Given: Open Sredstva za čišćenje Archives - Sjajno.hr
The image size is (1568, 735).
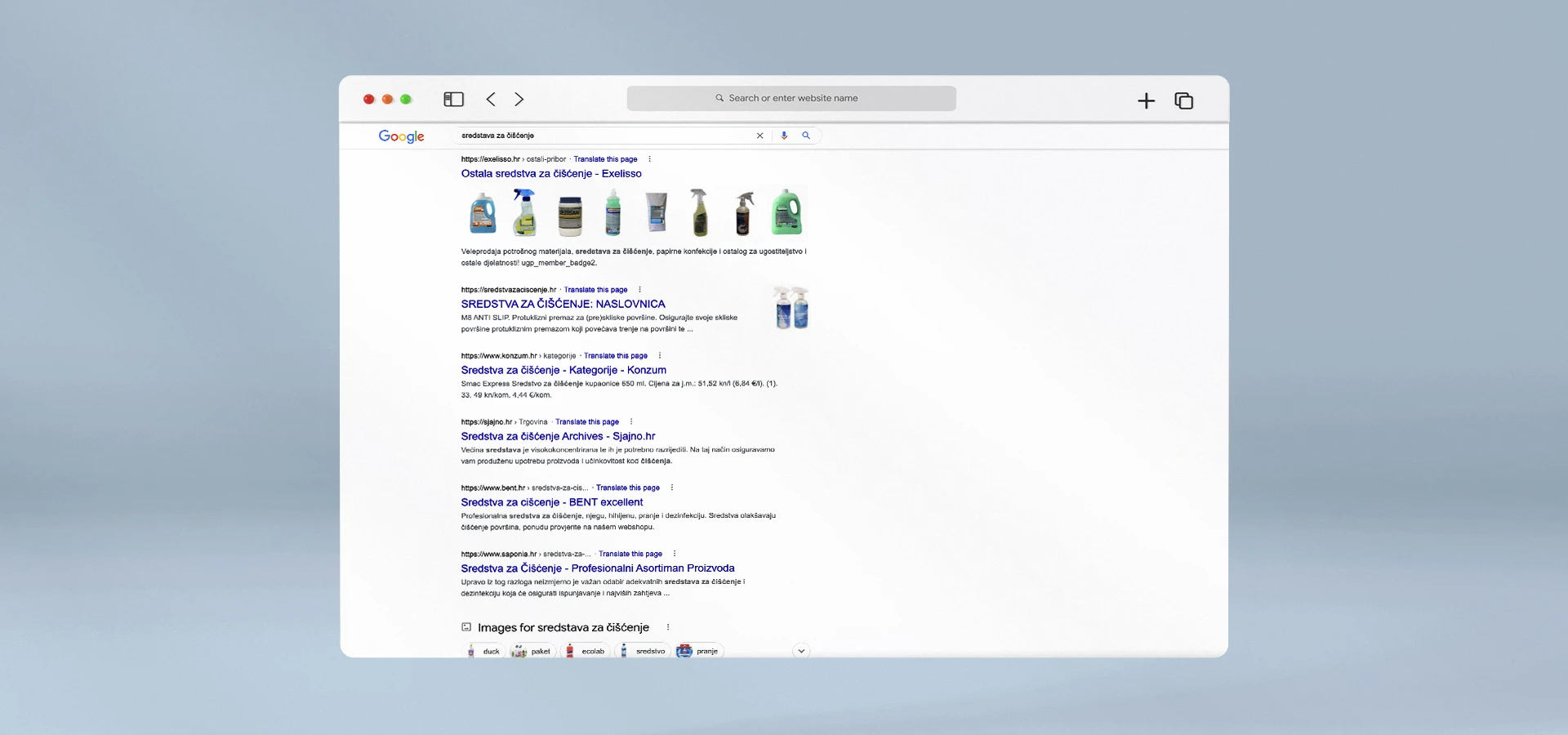Looking at the screenshot, I should [x=558, y=436].
